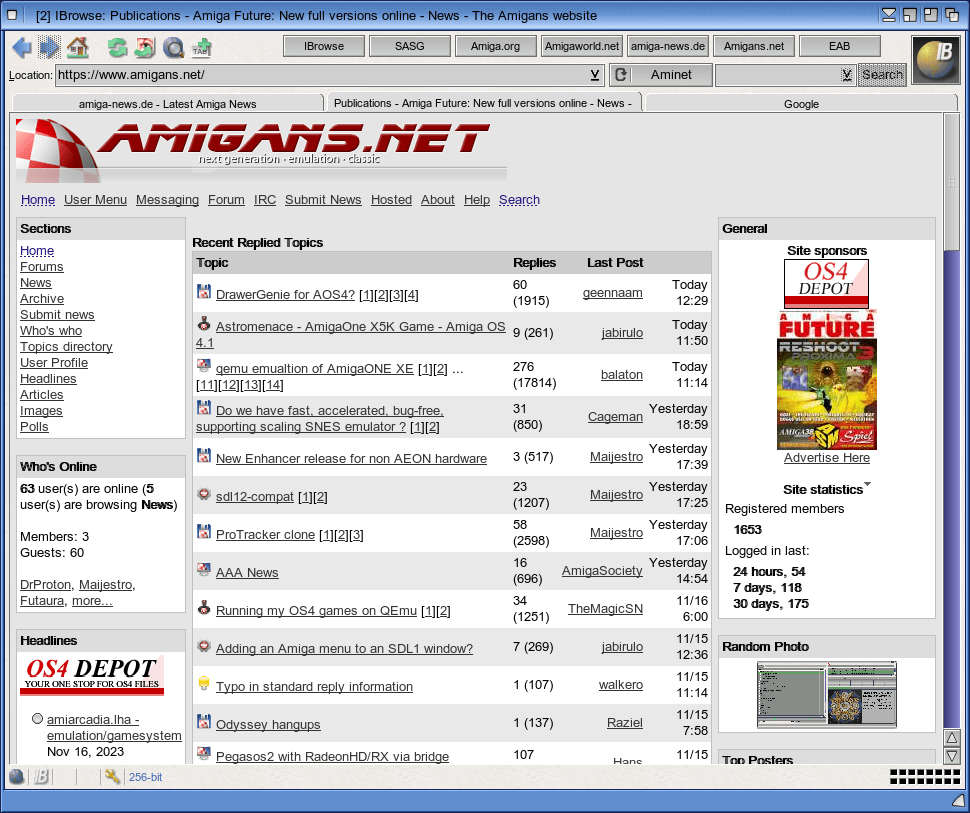
Task: Click the Location URL text field
Action: coord(320,75)
